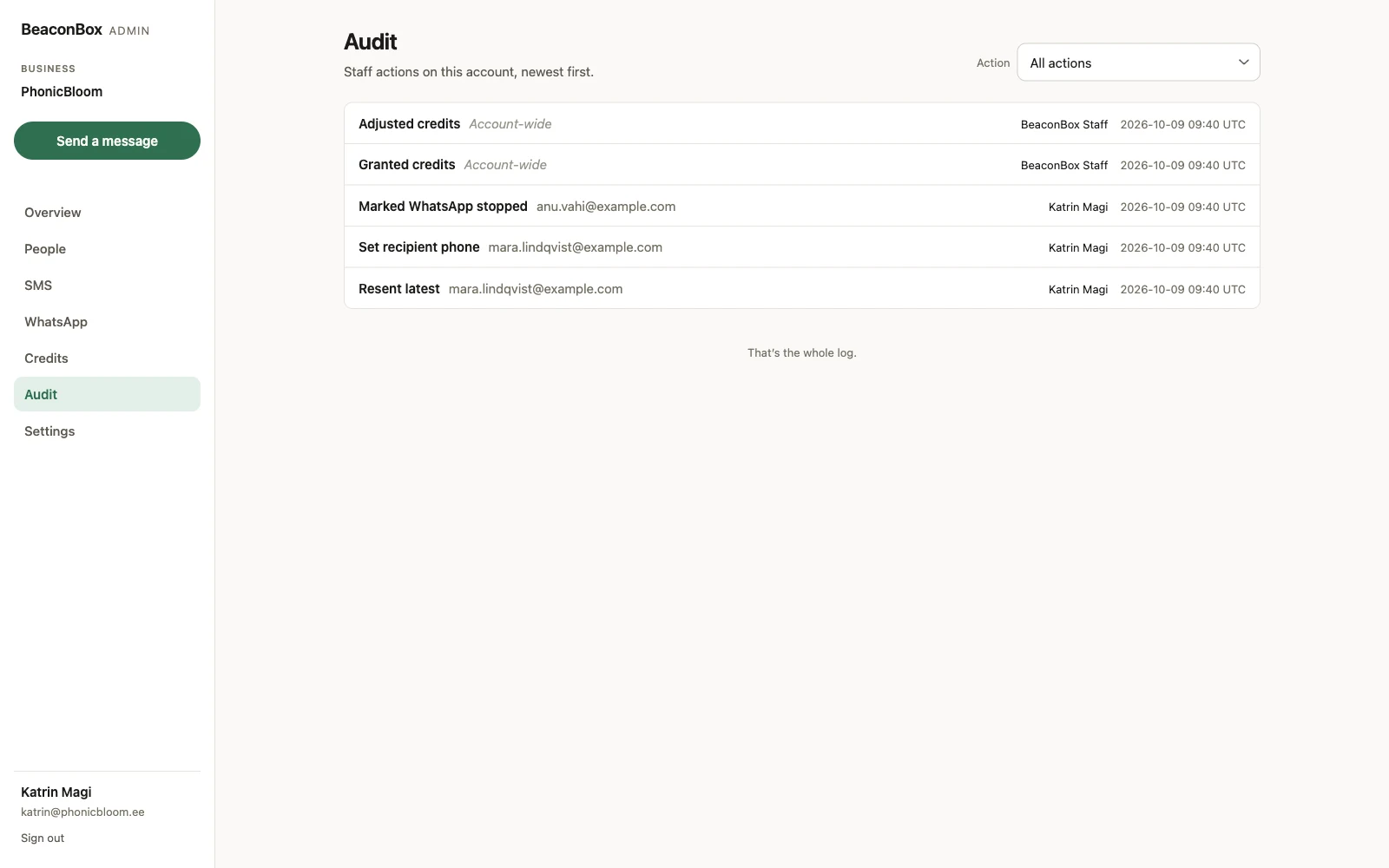Navigate to SMS page
The height and width of the screenshot is (868, 1389).
point(107,286)
